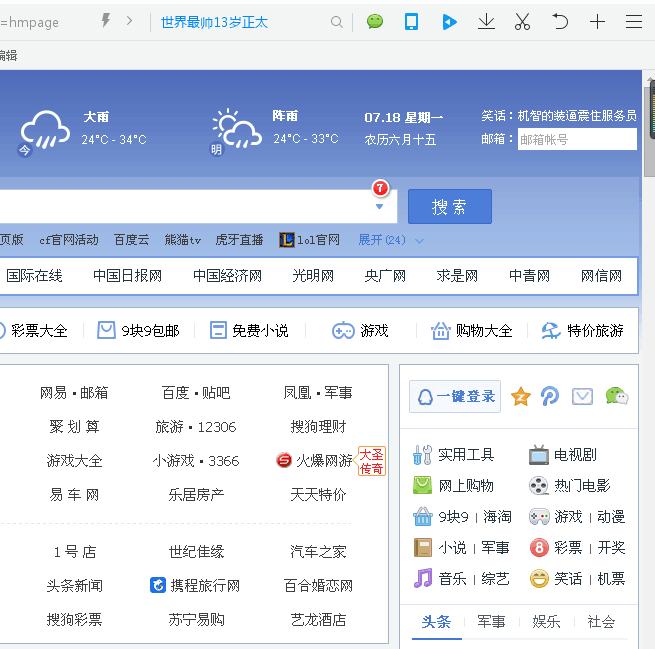Open the mobile phone icon in toolbar
655x649 pixels.
[411, 21]
